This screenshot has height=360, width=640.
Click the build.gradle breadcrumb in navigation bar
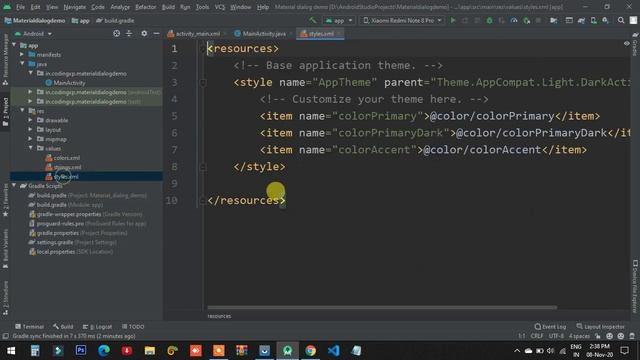pos(115,20)
